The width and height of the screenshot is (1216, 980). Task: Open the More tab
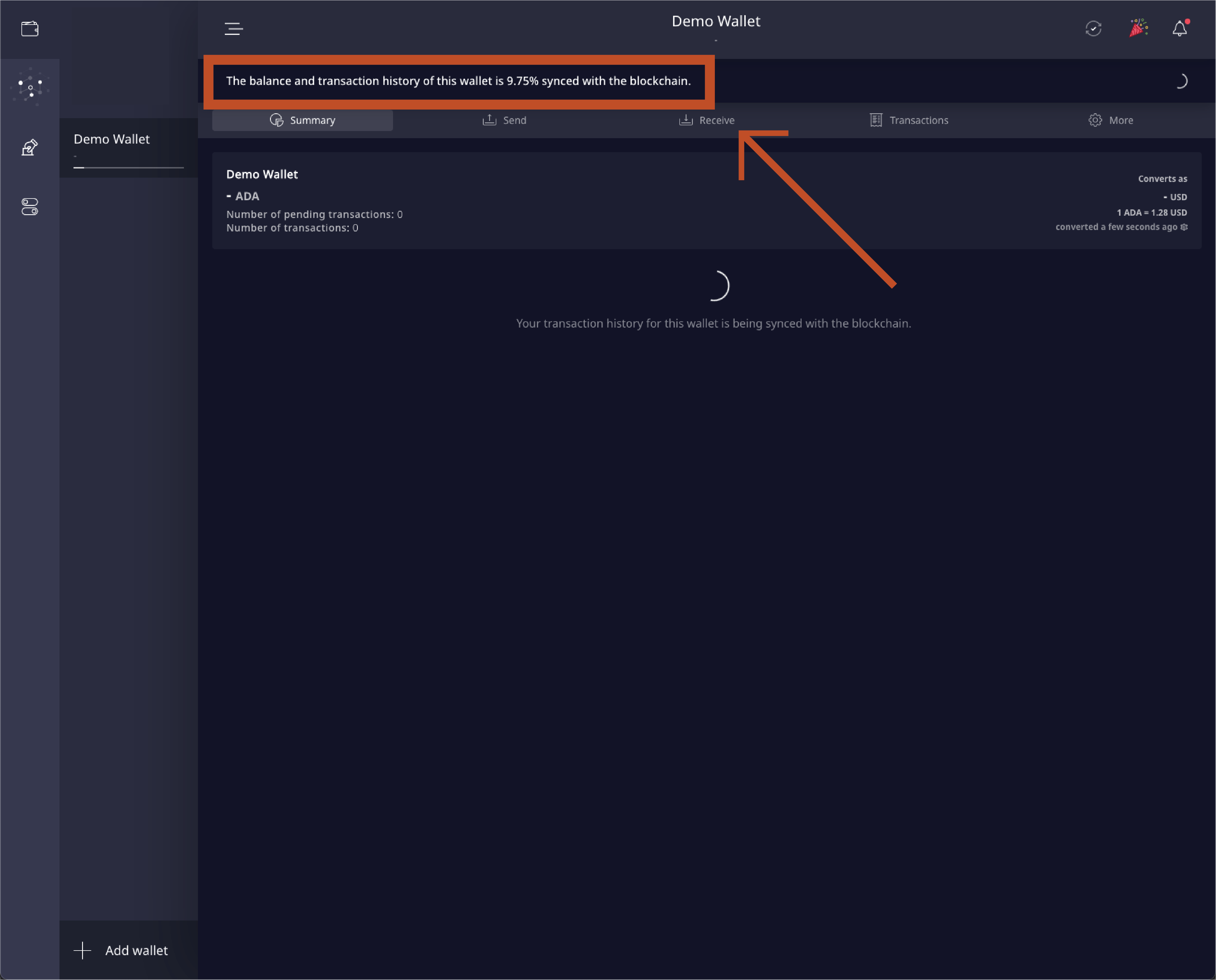1110,120
